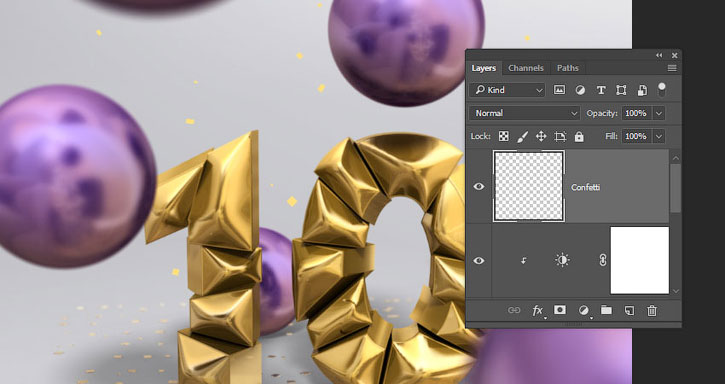This screenshot has width=725, height=384.
Task: Collapse the panel with double arrows
Action: click(x=659, y=55)
